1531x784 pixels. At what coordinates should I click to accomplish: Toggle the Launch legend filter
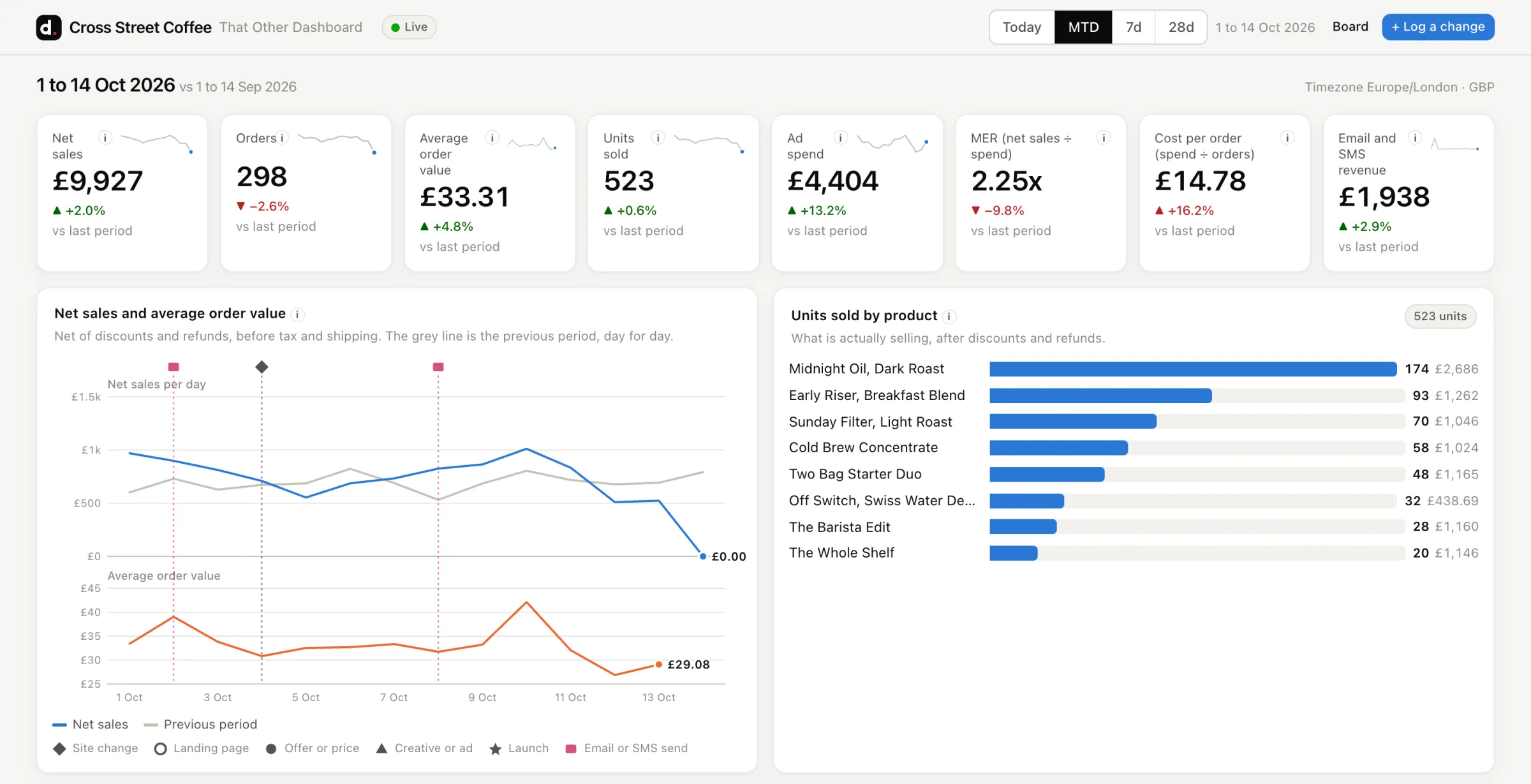point(519,748)
